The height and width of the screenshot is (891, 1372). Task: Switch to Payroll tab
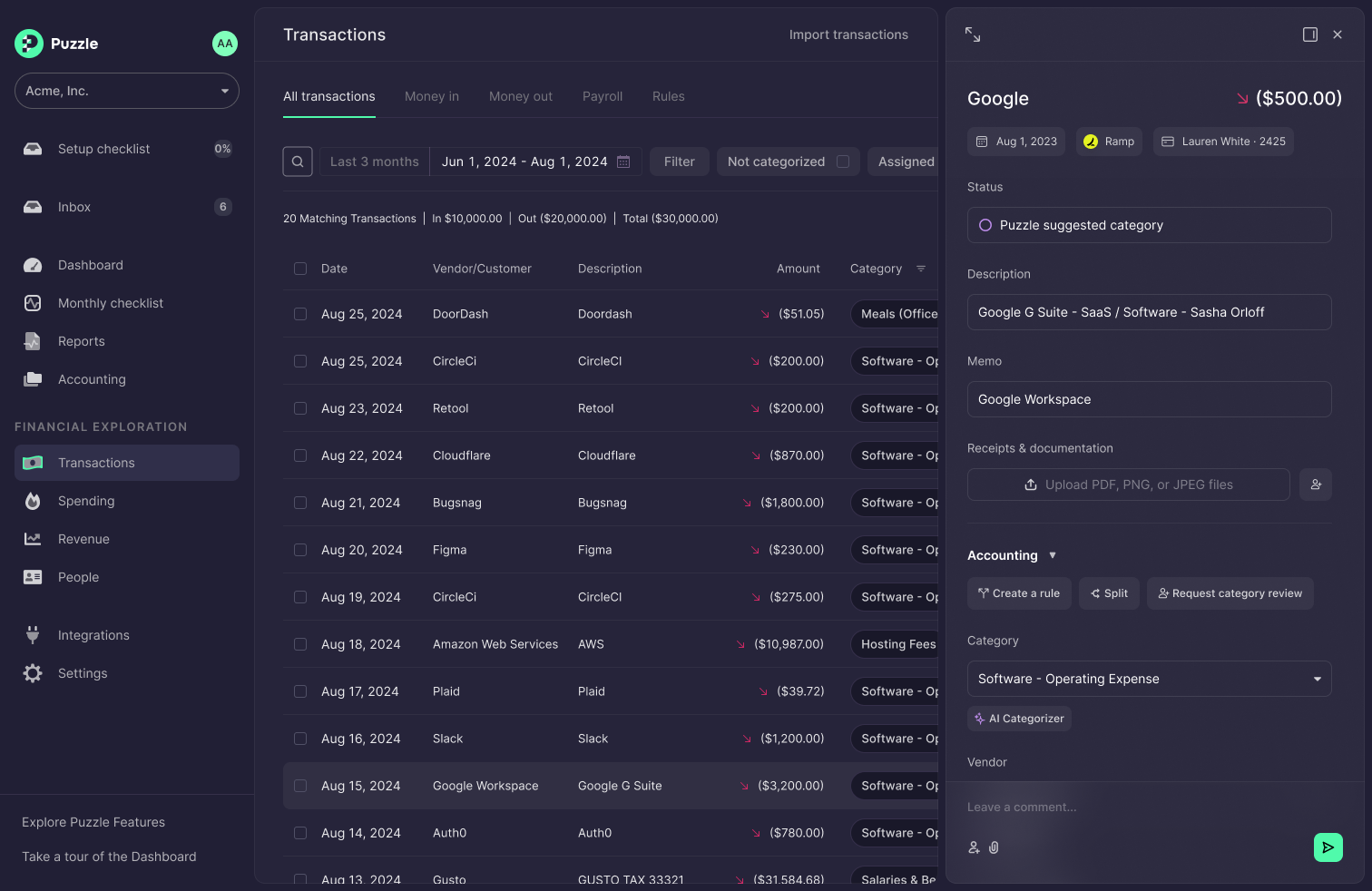(603, 96)
